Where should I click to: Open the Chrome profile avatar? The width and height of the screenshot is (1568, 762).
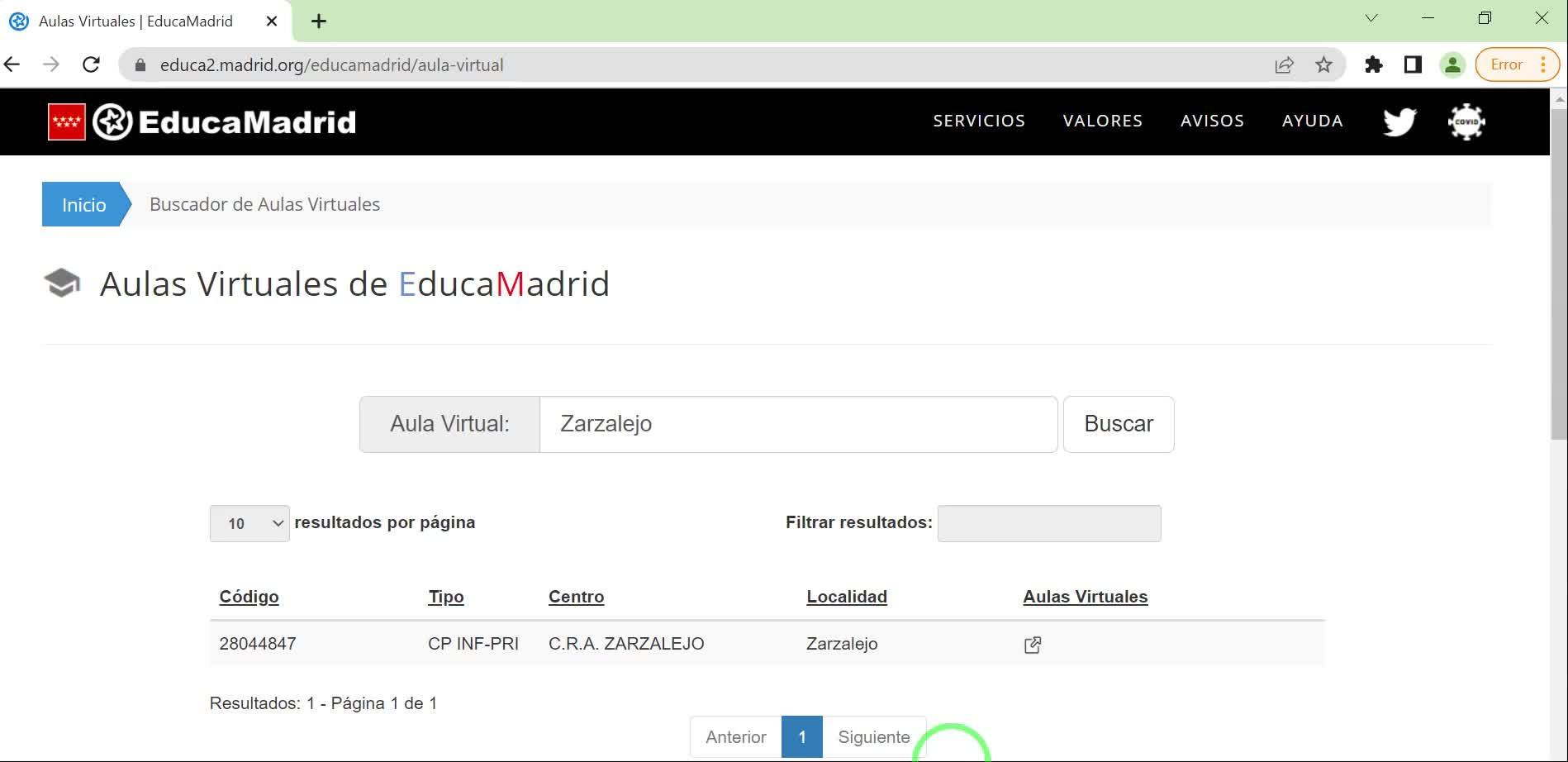(1452, 65)
